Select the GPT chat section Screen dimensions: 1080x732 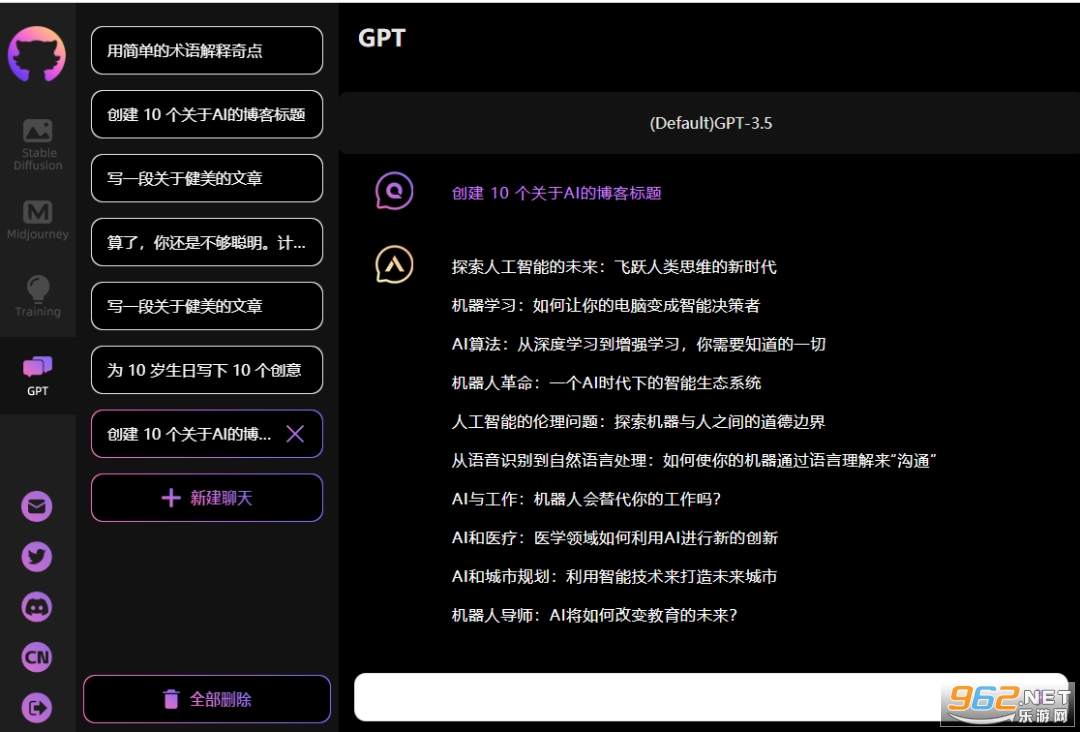coord(37,375)
